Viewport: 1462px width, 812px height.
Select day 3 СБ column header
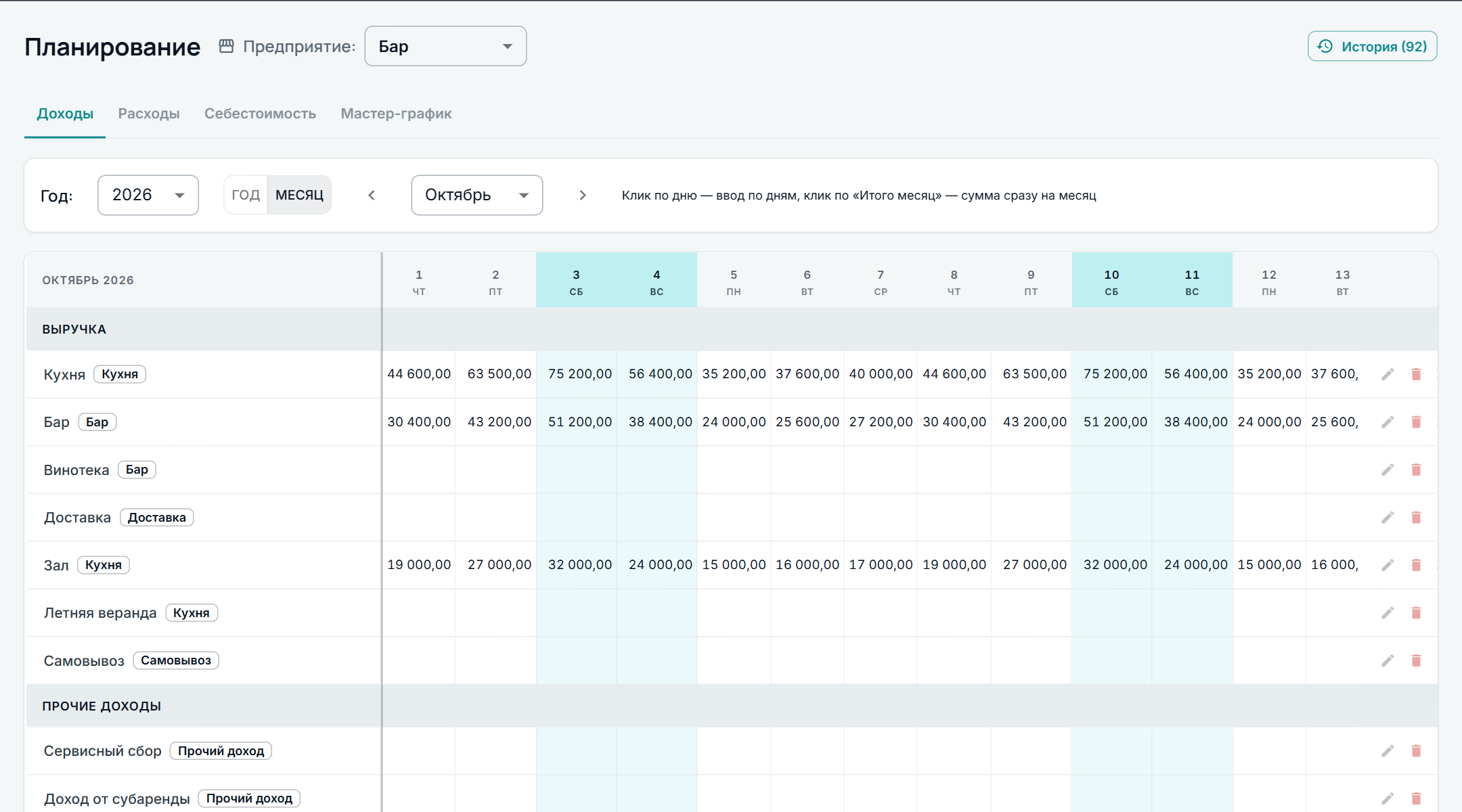pyautogui.click(x=576, y=281)
